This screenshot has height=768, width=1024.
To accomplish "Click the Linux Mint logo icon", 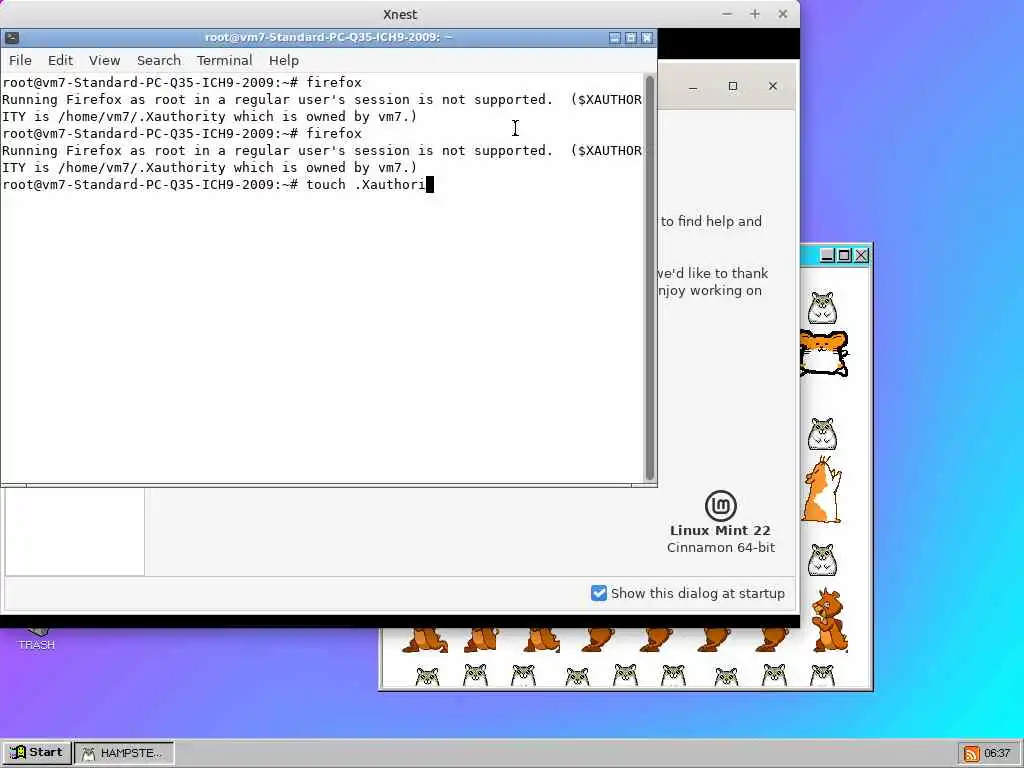I will point(721,505).
